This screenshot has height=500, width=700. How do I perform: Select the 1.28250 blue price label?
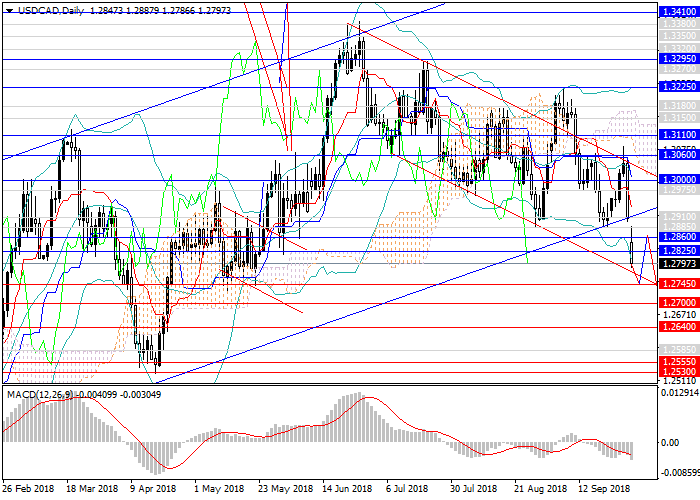[679, 251]
